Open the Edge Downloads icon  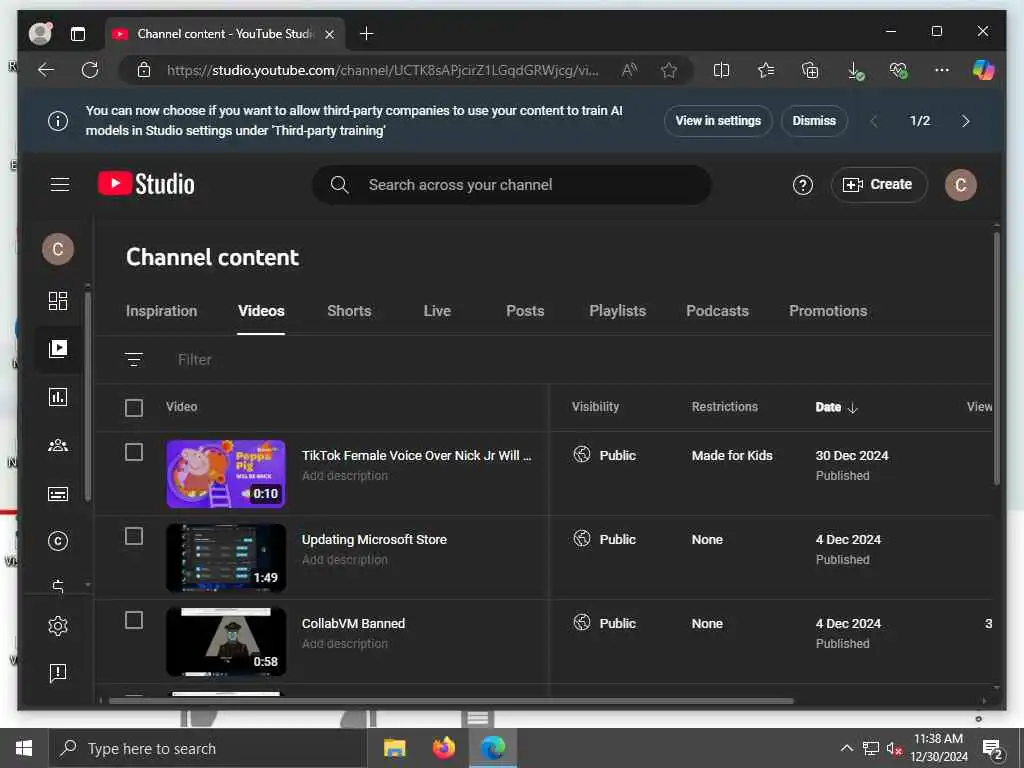click(855, 71)
